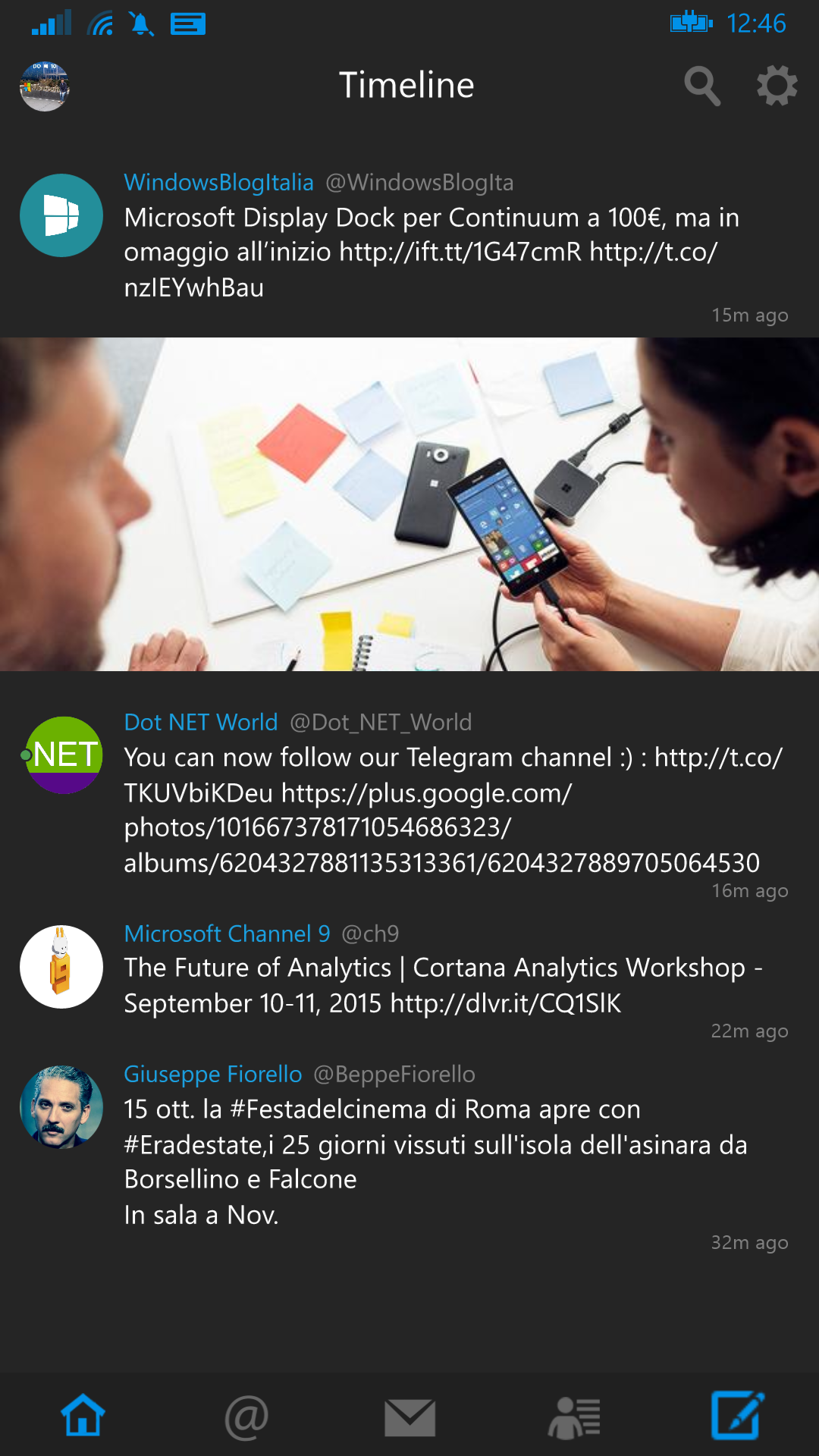Tap the notification message icon in status bar
Image resolution: width=819 pixels, height=1456 pixels.
pos(188,24)
